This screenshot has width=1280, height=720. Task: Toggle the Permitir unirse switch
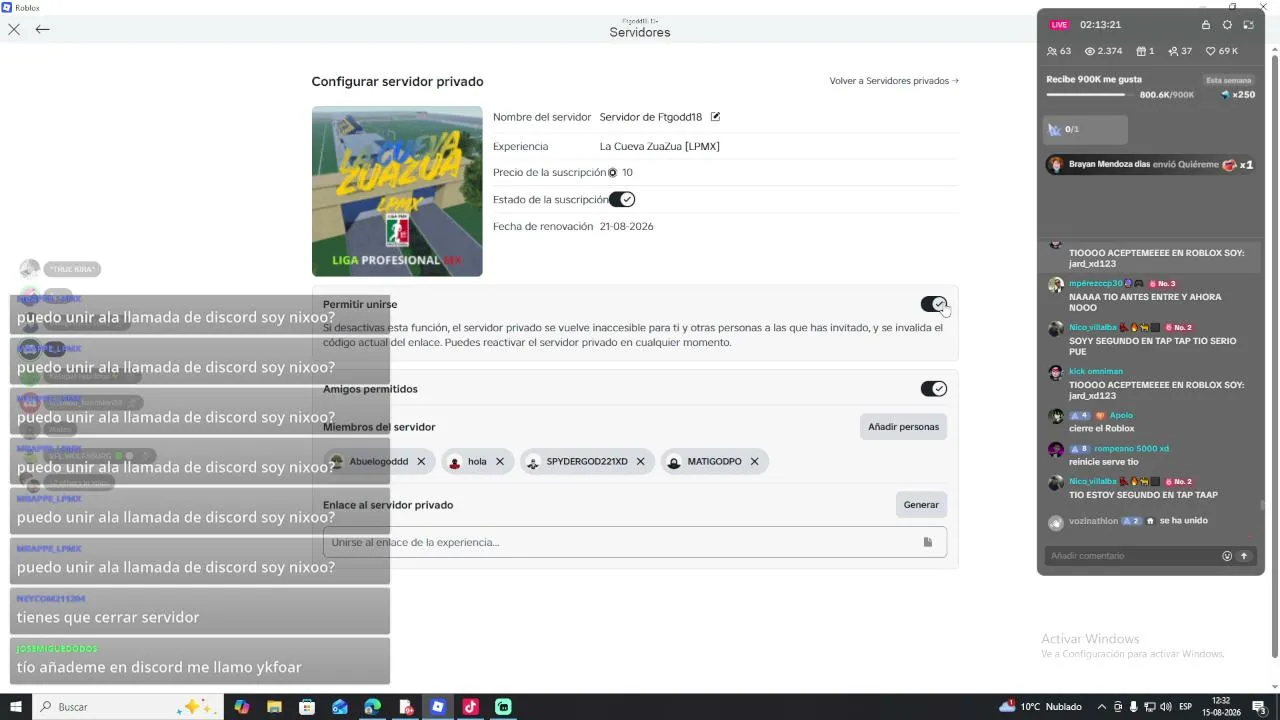(x=933, y=304)
